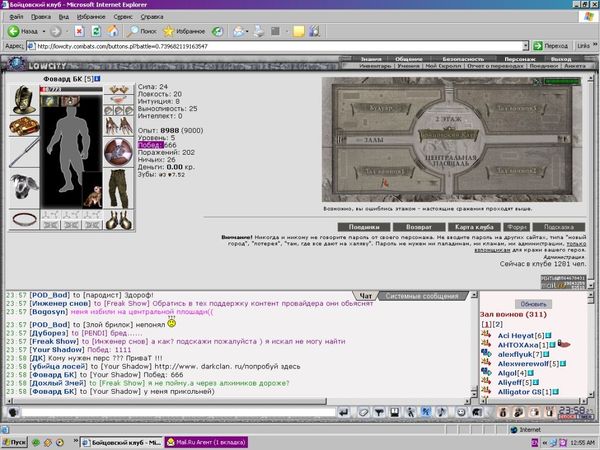Open the IE Home page icon

(112, 31)
